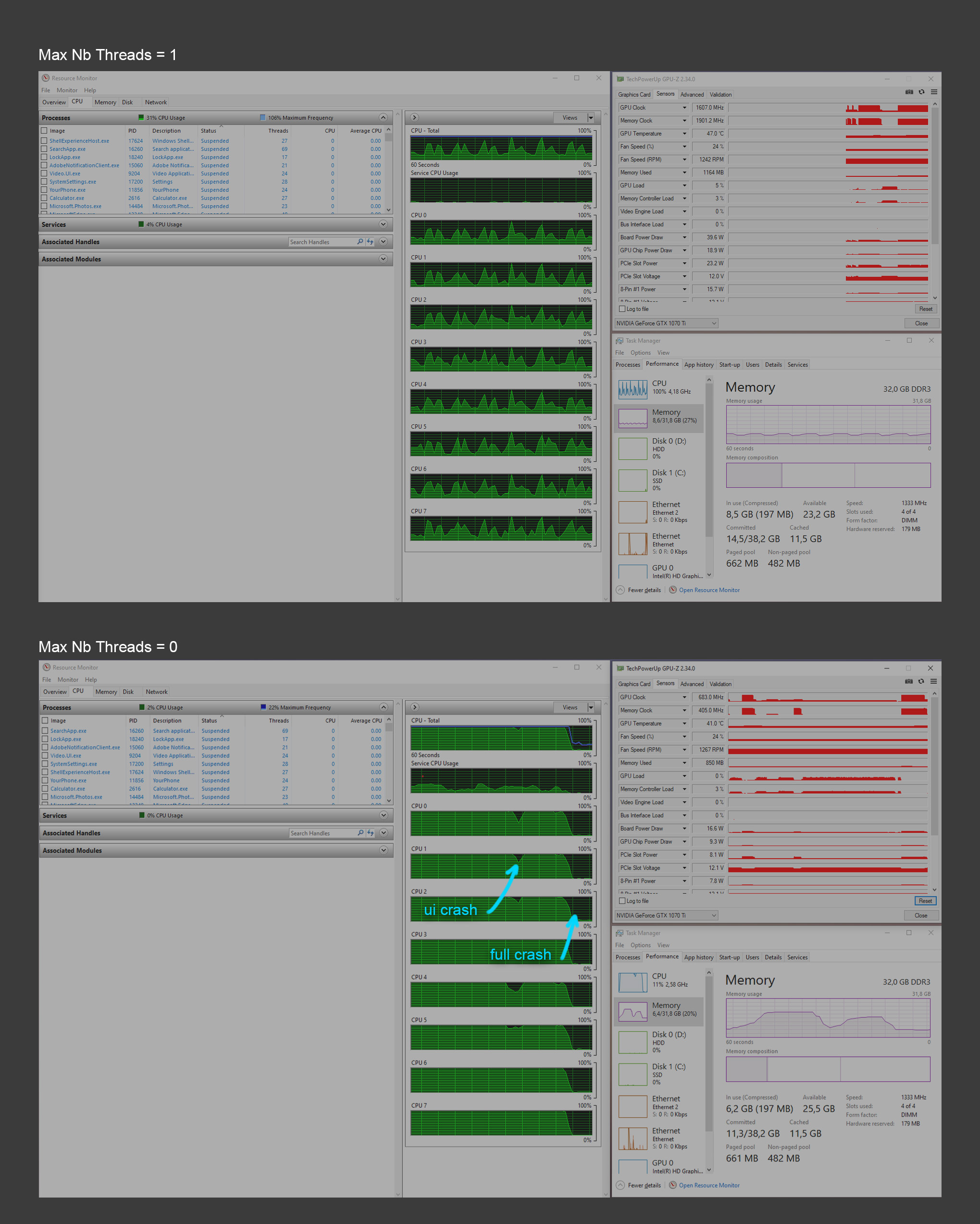Image resolution: width=980 pixels, height=1224 pixels.
Task: Click the graphs pane arrow button in the 2% CPU Usage monitor
Action: (415, 707)
